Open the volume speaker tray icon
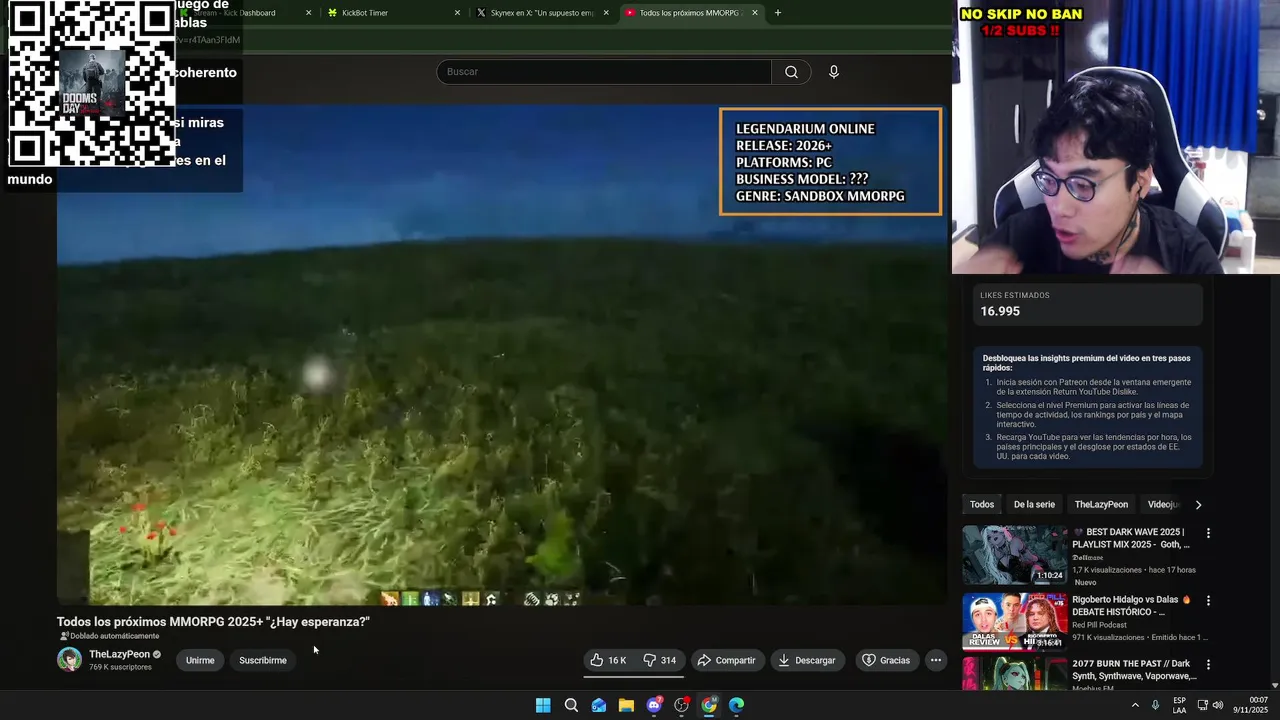This screenshot has height=720, width=1280. 1217,705
